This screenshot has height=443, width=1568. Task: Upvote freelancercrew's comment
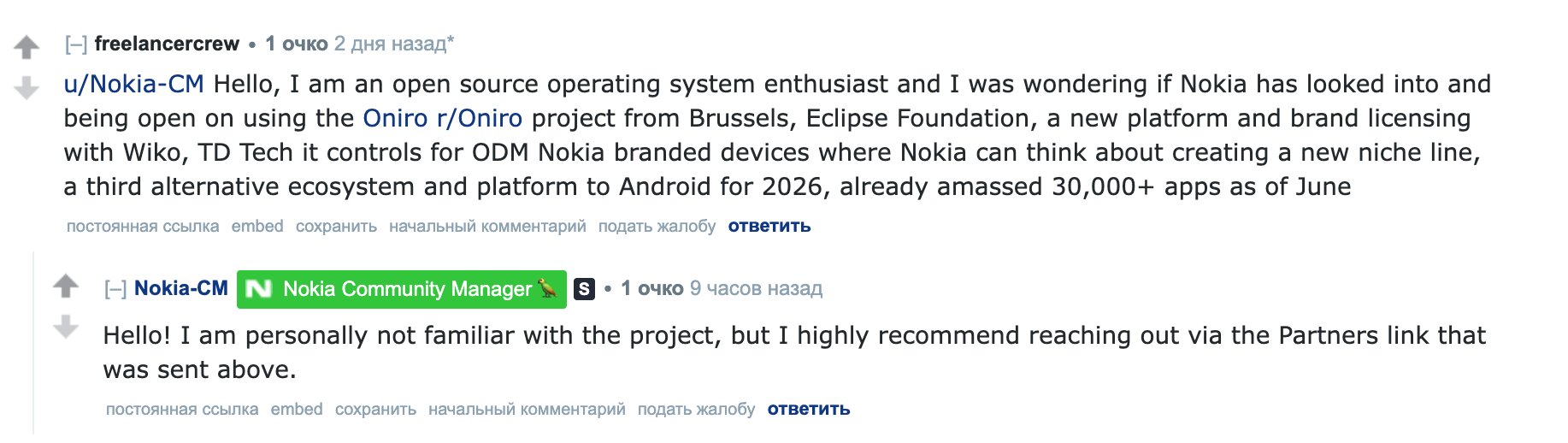click(27, 47)
